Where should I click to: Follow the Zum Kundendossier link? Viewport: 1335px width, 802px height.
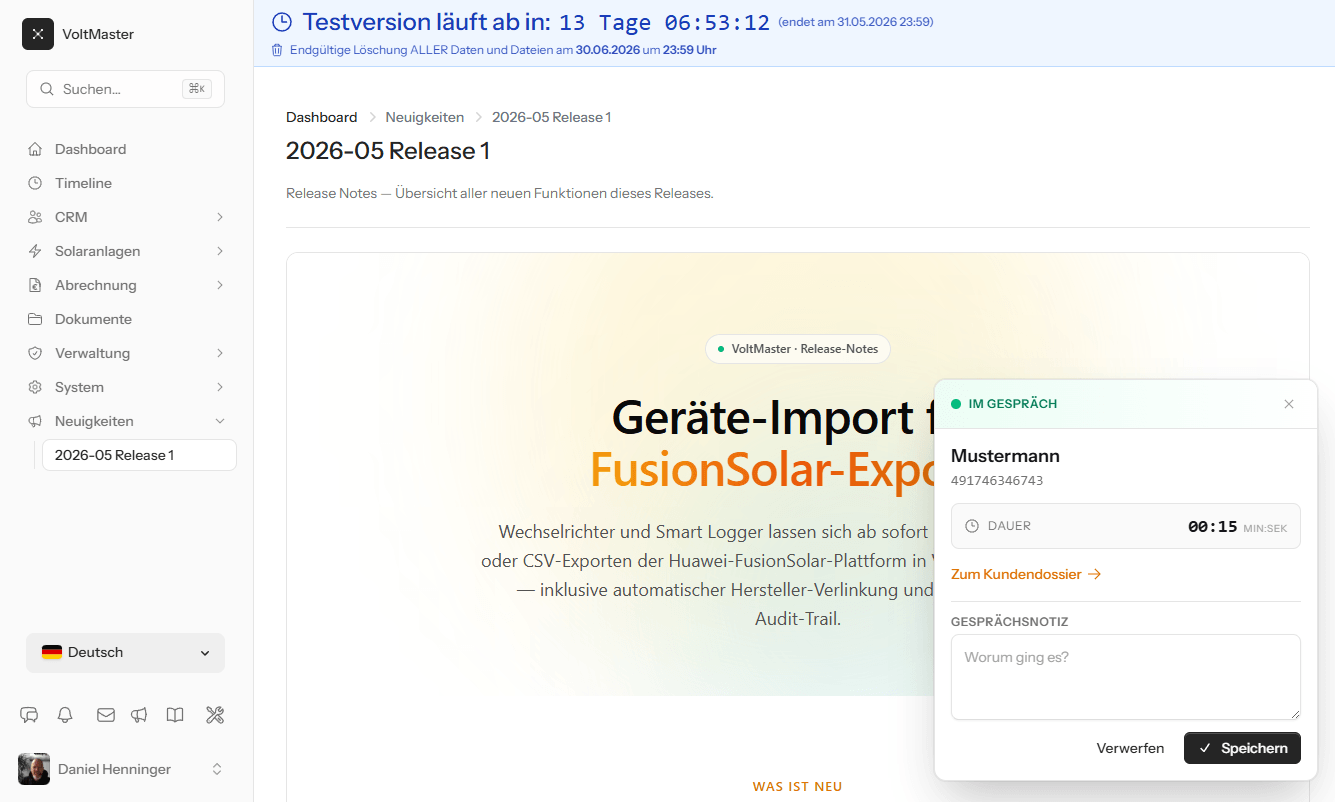[1026, 574]
